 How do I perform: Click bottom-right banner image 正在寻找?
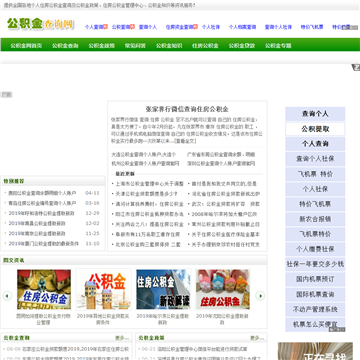click(315, 351)
